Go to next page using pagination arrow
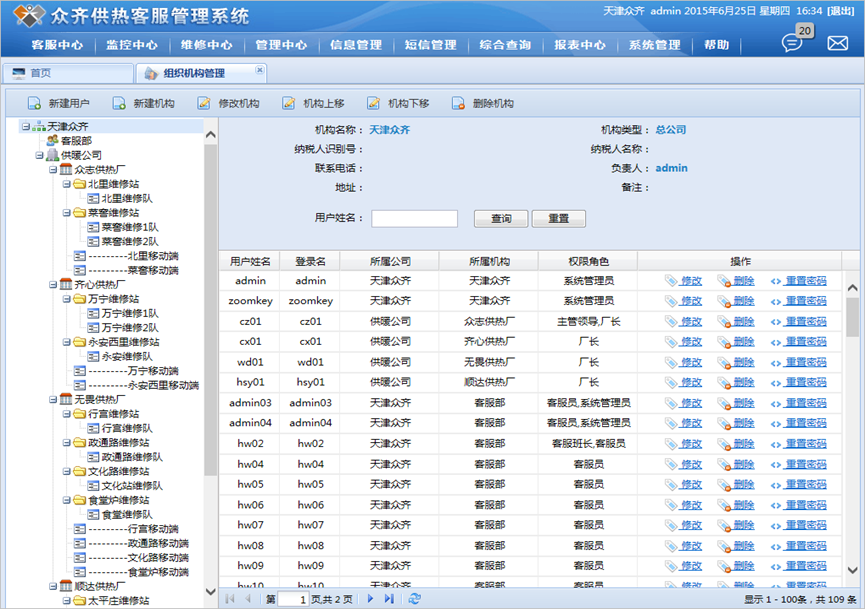This screenshot has width=865, height=609. [x=370, y=598]
